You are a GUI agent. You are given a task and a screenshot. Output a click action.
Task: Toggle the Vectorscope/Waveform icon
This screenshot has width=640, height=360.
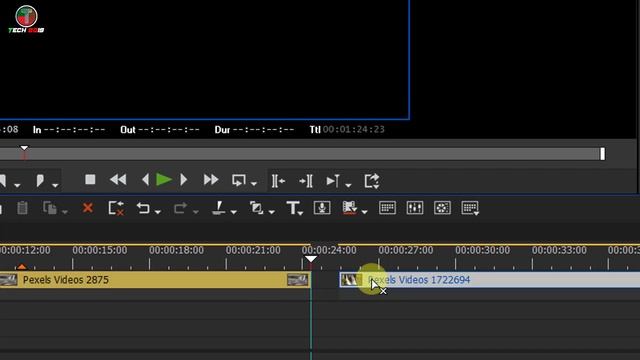pyautogui.click(x=442, y=208)
